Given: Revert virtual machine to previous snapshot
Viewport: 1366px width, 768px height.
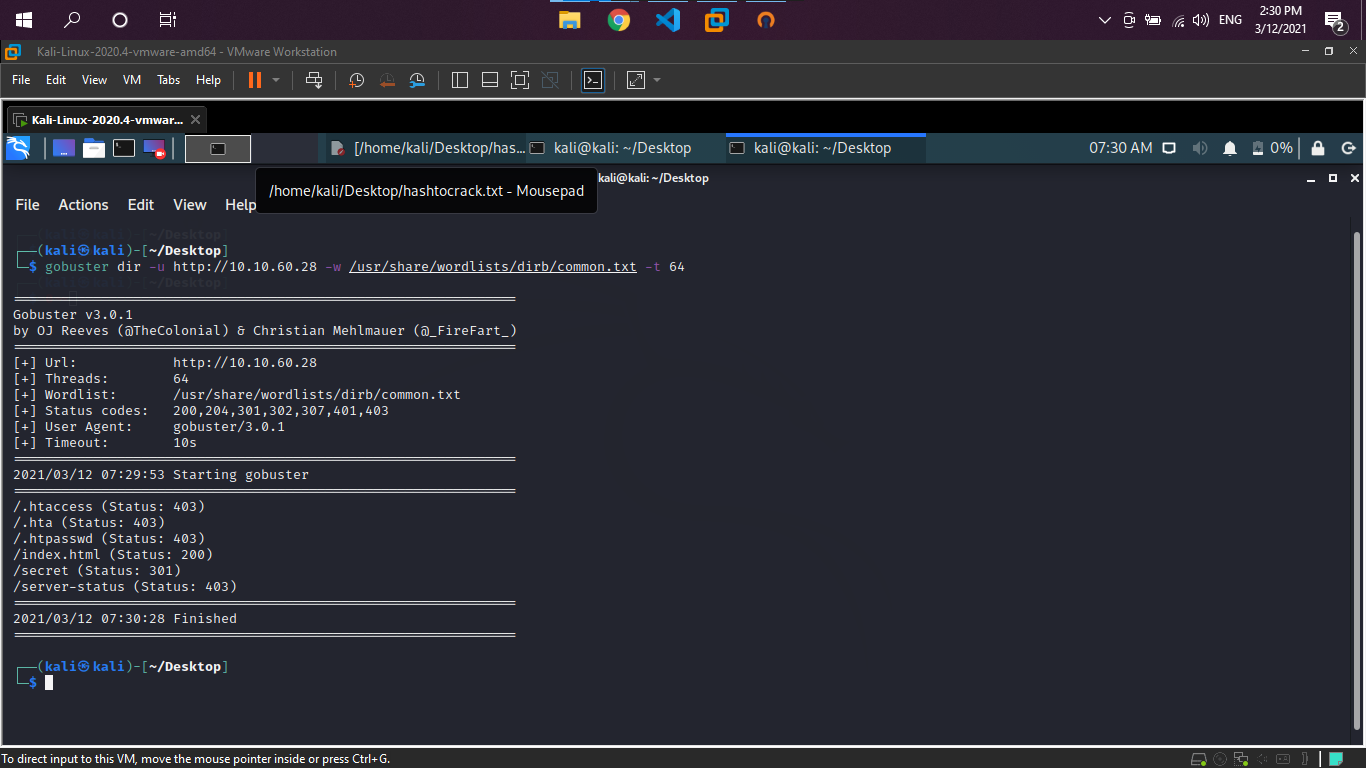Looking at the screenshot, I should pos(387,80).
